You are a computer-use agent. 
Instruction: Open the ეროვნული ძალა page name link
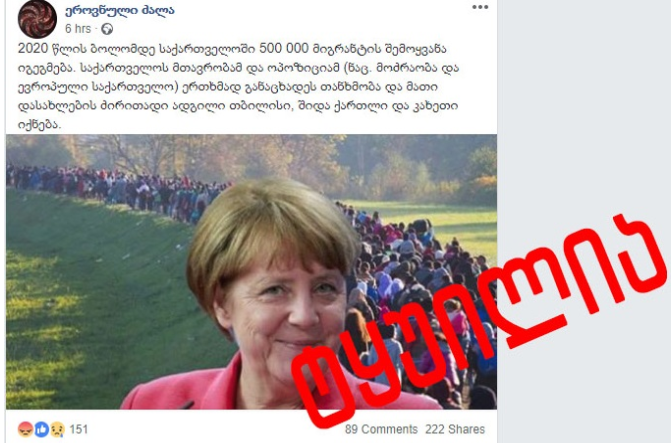[120, 10]
